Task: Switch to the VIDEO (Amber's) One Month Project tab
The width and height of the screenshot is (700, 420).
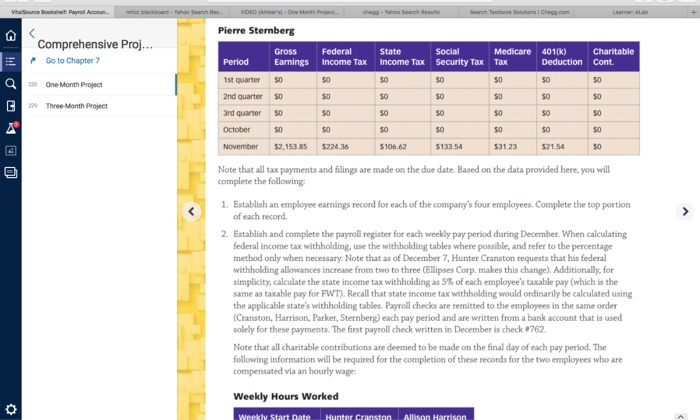Action: click(289, 12)
